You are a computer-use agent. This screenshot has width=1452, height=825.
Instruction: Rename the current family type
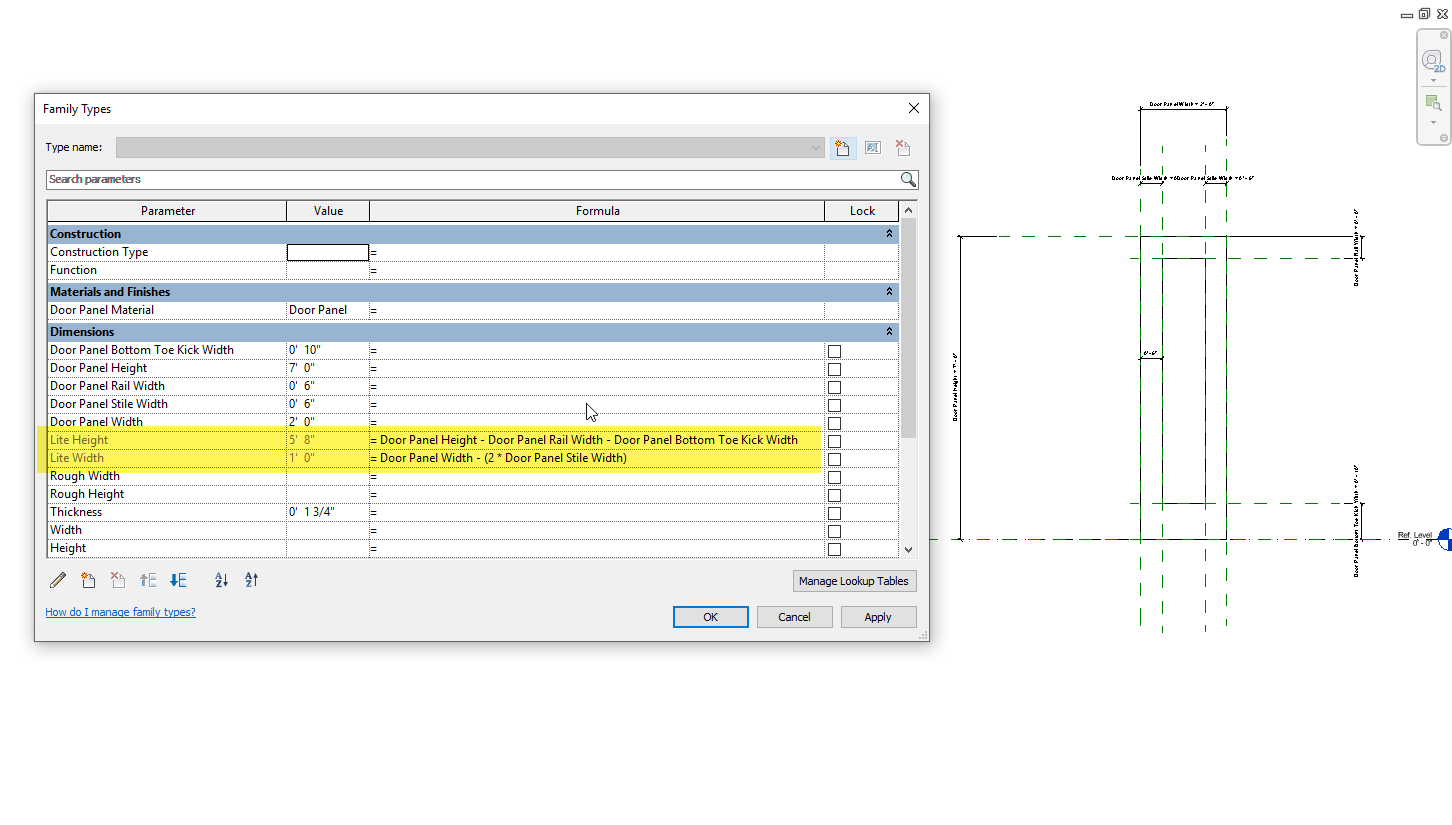pos(872,147)
